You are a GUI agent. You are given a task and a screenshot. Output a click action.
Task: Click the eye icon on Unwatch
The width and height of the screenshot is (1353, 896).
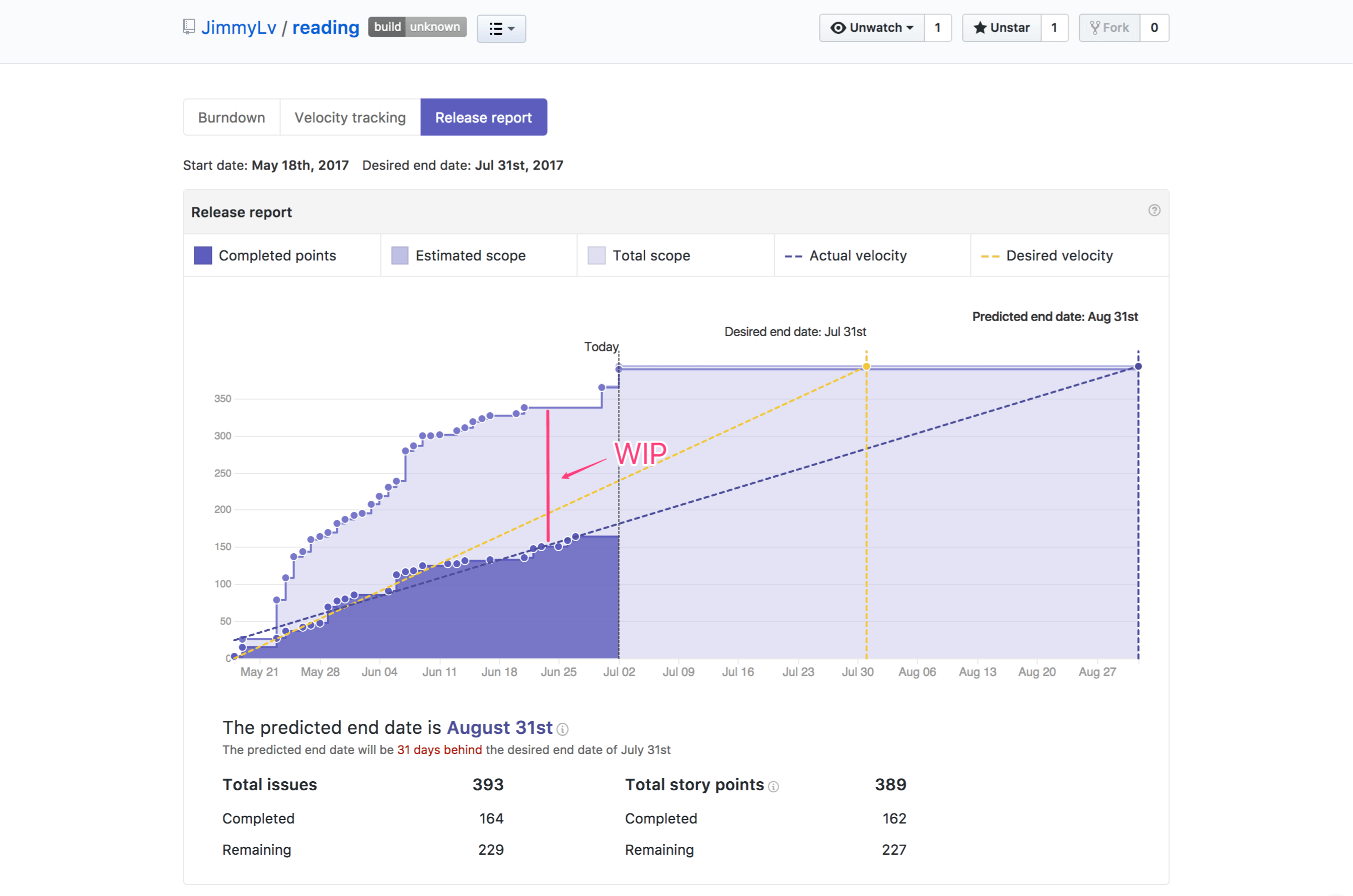pyautogui.click(x=838, y=27)
